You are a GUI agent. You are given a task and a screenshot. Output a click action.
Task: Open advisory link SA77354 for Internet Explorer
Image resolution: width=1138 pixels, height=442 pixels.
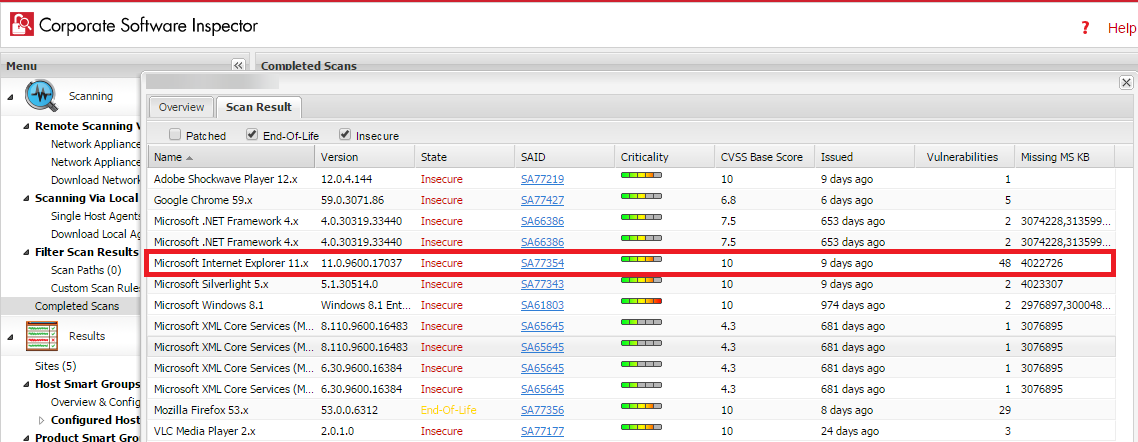pos(542,263)
